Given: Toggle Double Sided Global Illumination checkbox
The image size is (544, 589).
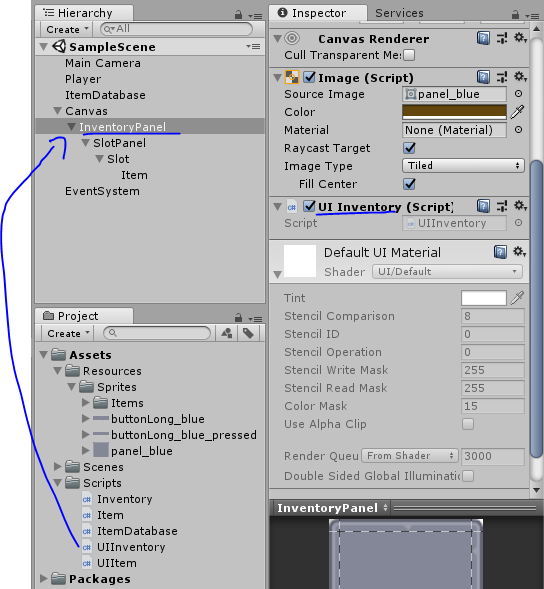Looking at the screenshot, I should [468, 476].
